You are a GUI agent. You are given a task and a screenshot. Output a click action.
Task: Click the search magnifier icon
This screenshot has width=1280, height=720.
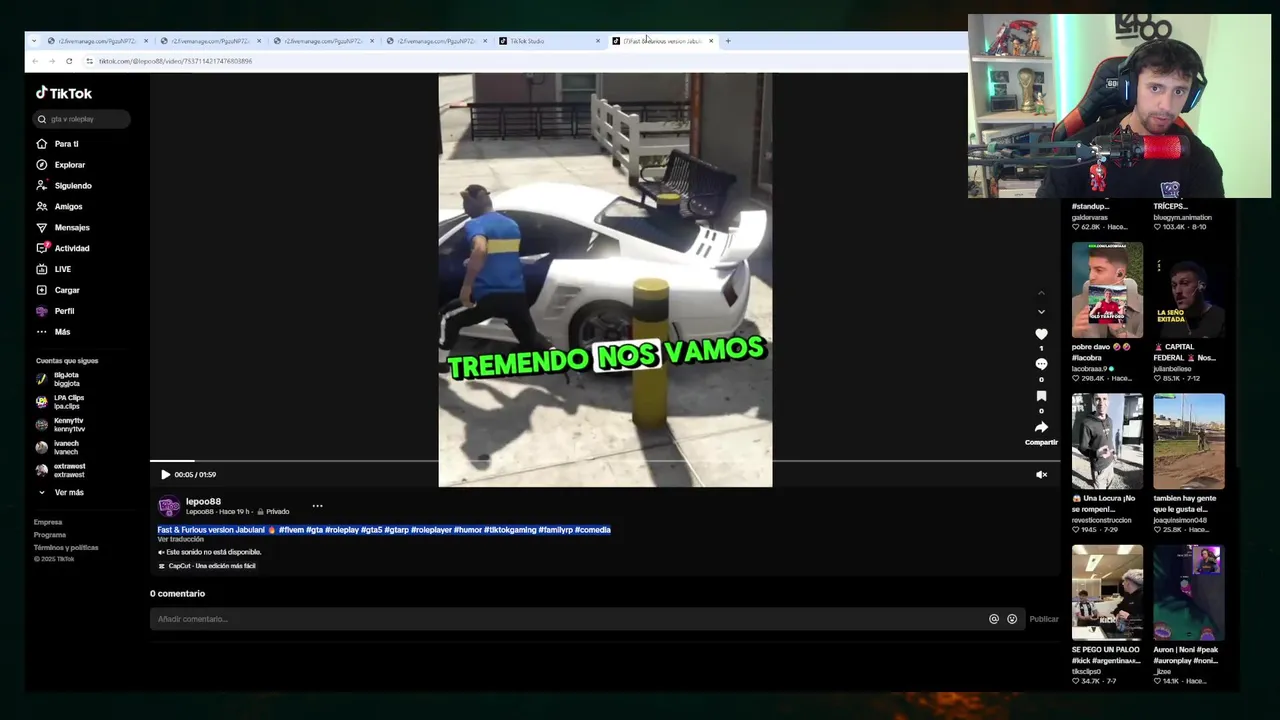(x=42, y=119)
